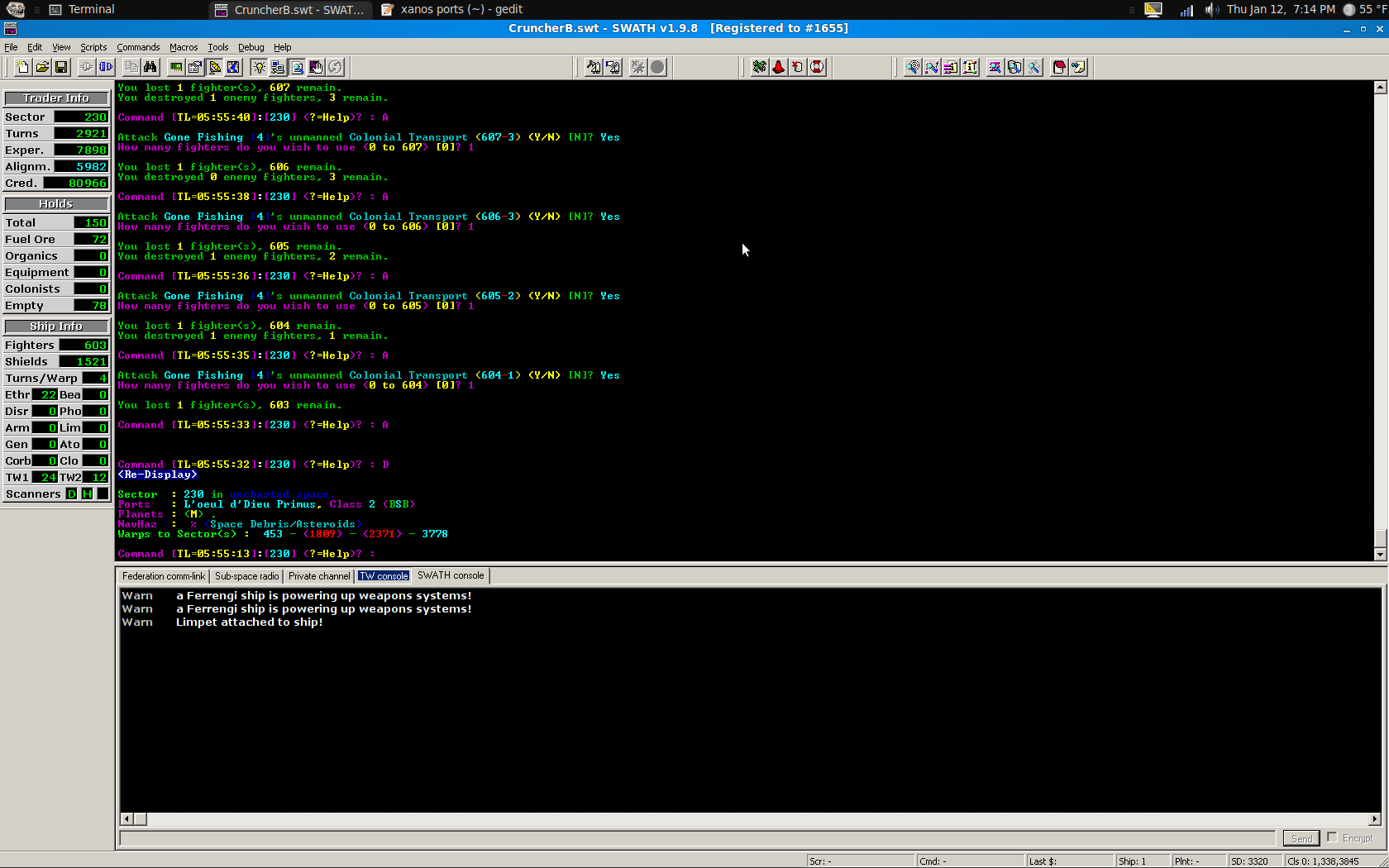Image resolution: width=1389 pixels, height=868 pixels.
Task: Click the save floppy disk icon
Action: point(60,67)
